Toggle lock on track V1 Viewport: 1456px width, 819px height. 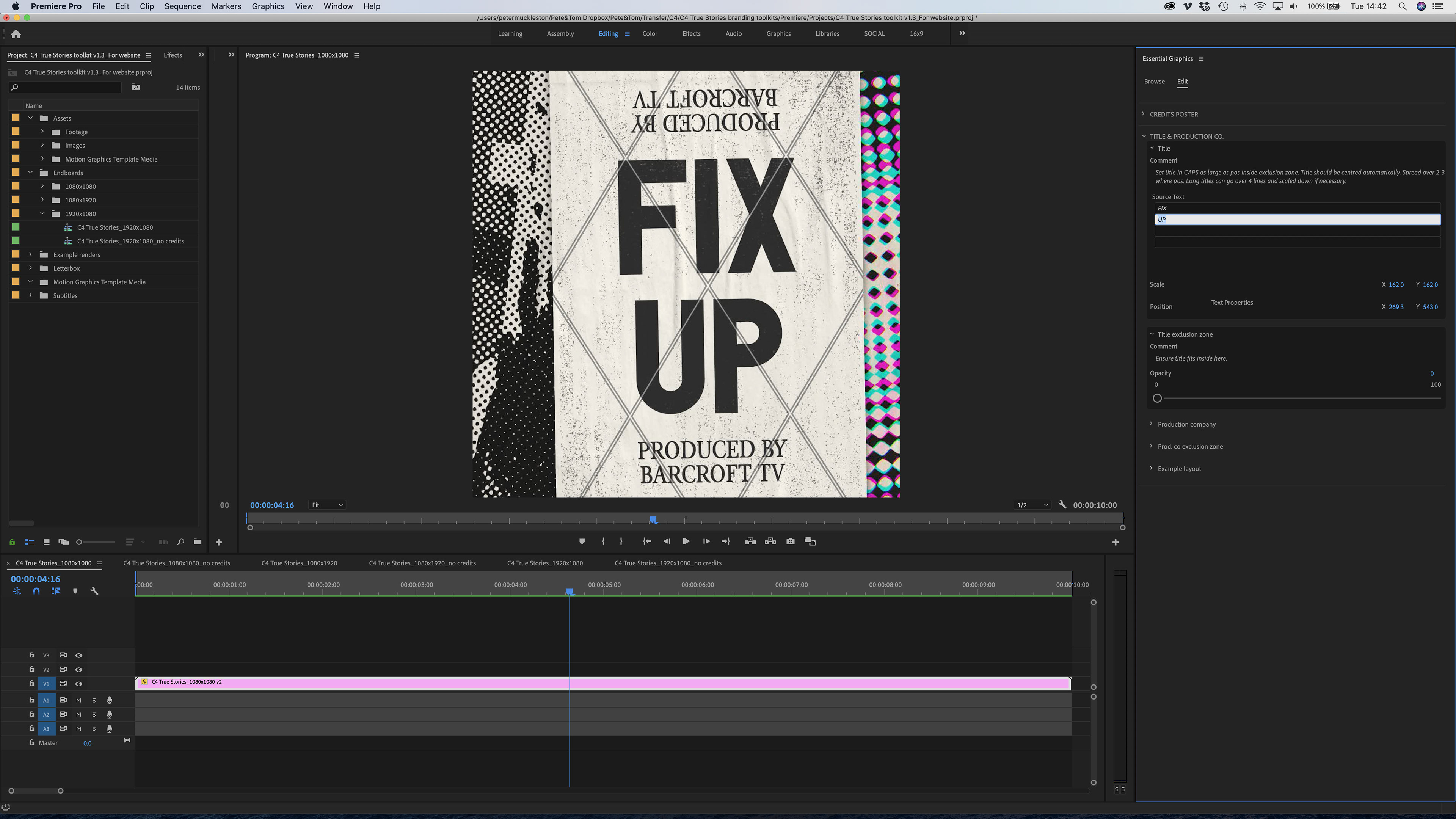coord(31,683)
